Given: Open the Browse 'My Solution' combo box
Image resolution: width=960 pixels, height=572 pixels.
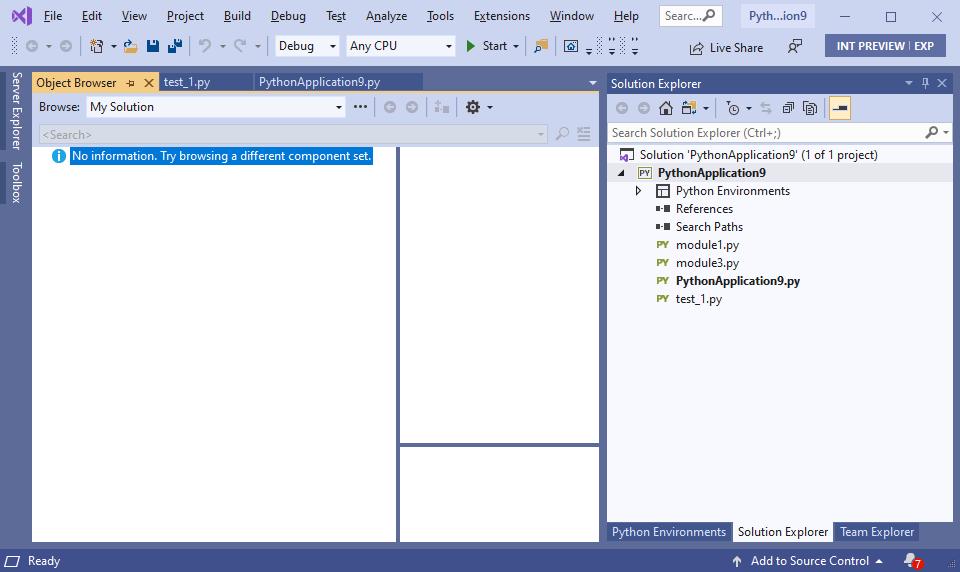Looking at the screenshot, I should click(x=216, y=107).
